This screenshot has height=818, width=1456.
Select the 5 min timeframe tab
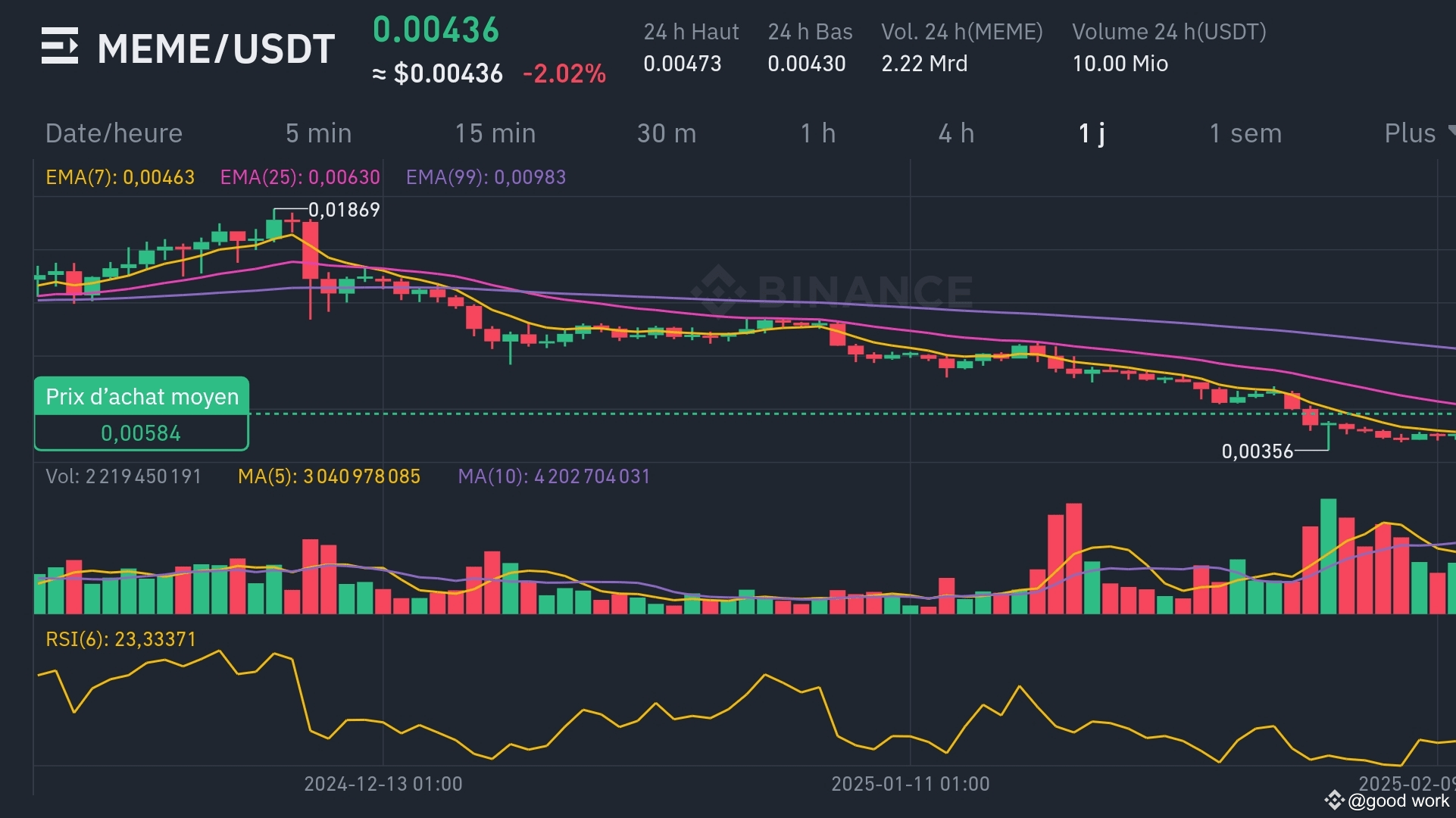tap(318, 133)
